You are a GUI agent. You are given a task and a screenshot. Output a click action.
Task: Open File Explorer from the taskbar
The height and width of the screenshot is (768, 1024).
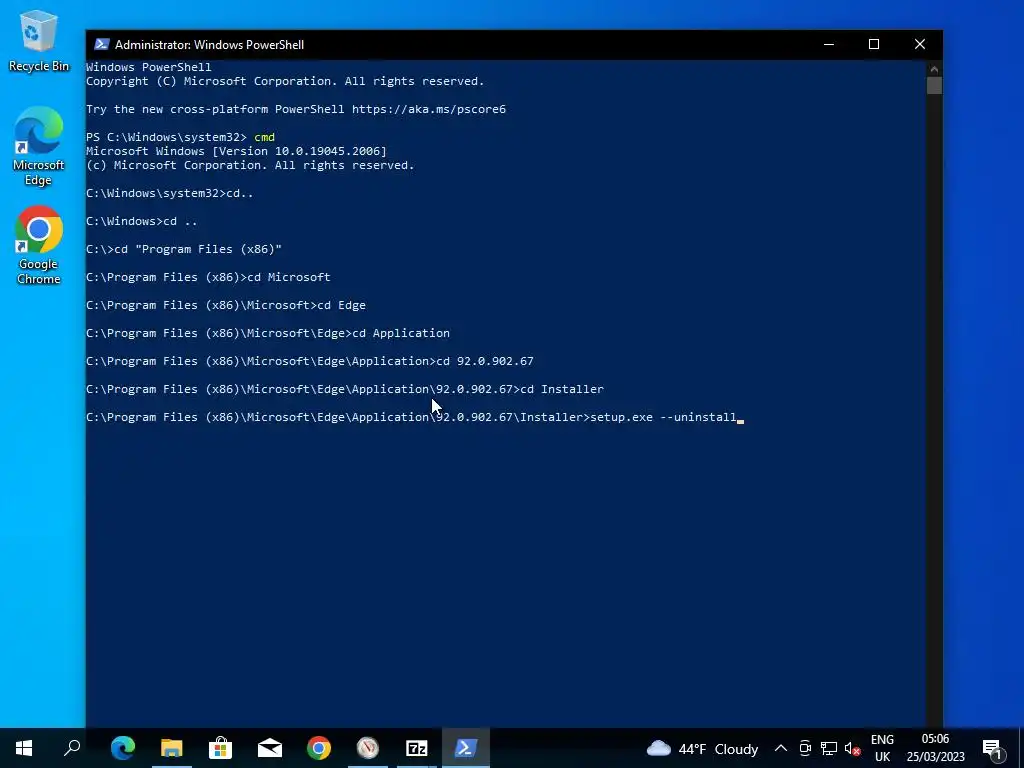tap(171, 748)
